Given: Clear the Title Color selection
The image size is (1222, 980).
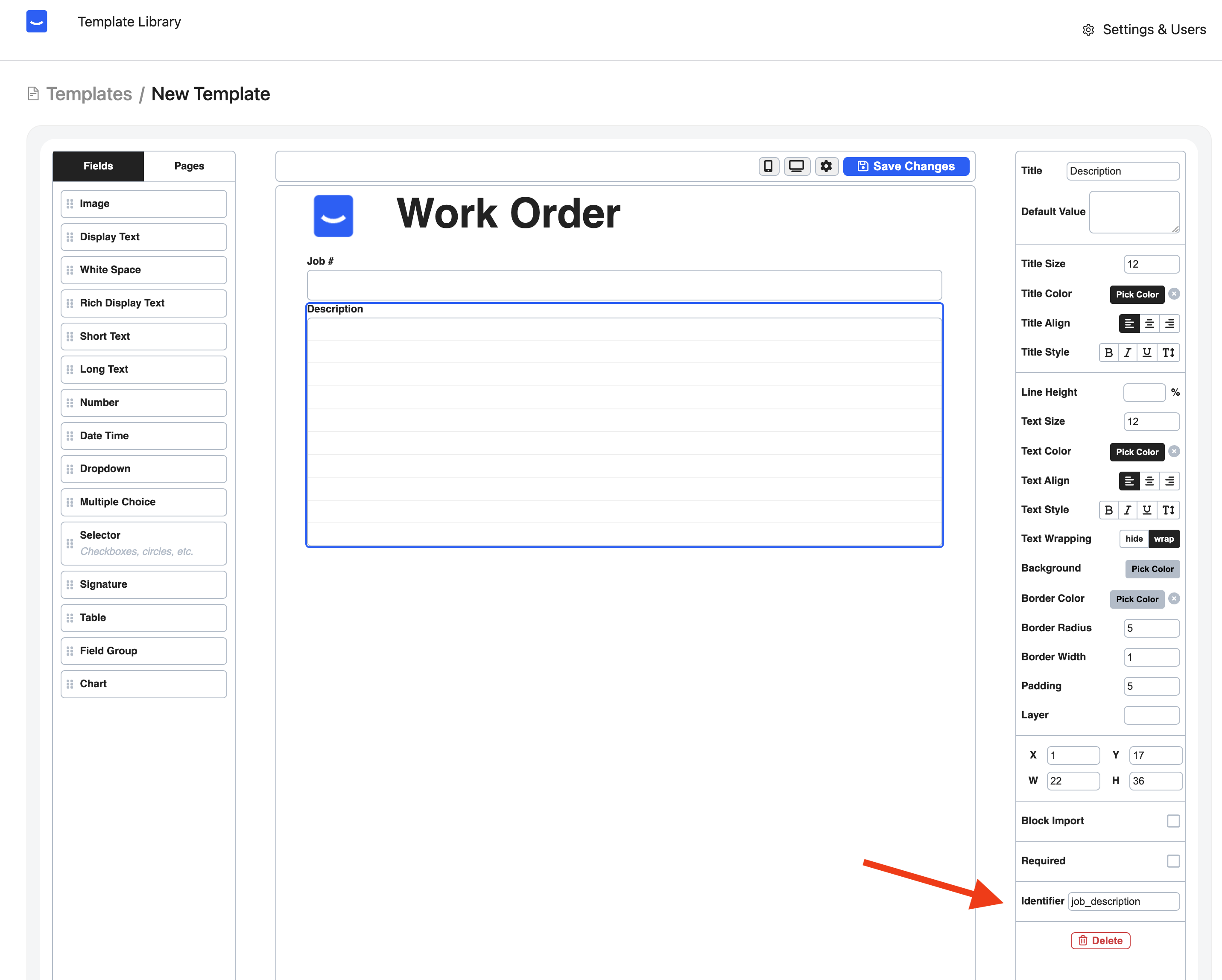Looking at the screenshot, I should pos(1174,294).
